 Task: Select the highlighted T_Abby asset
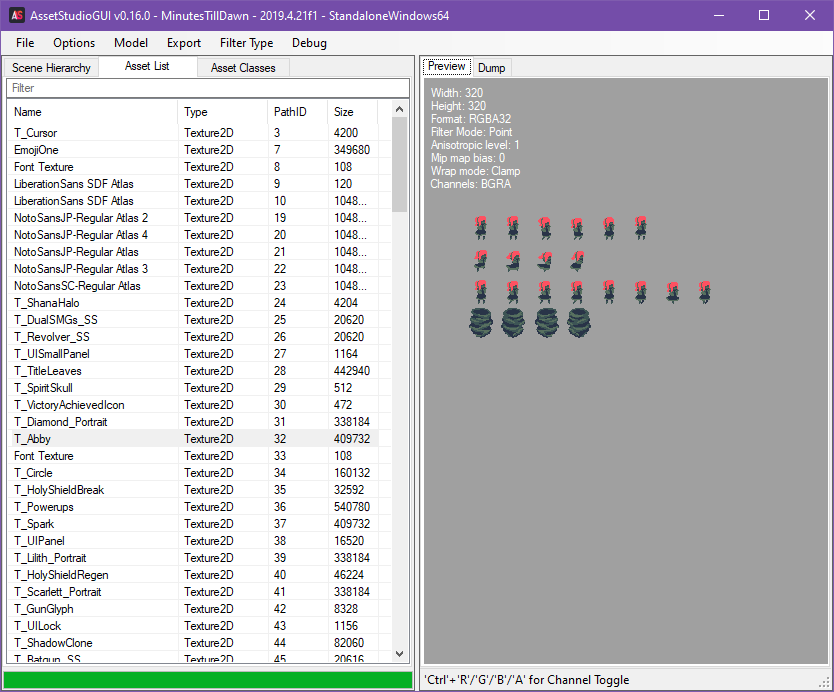(193, 439)
